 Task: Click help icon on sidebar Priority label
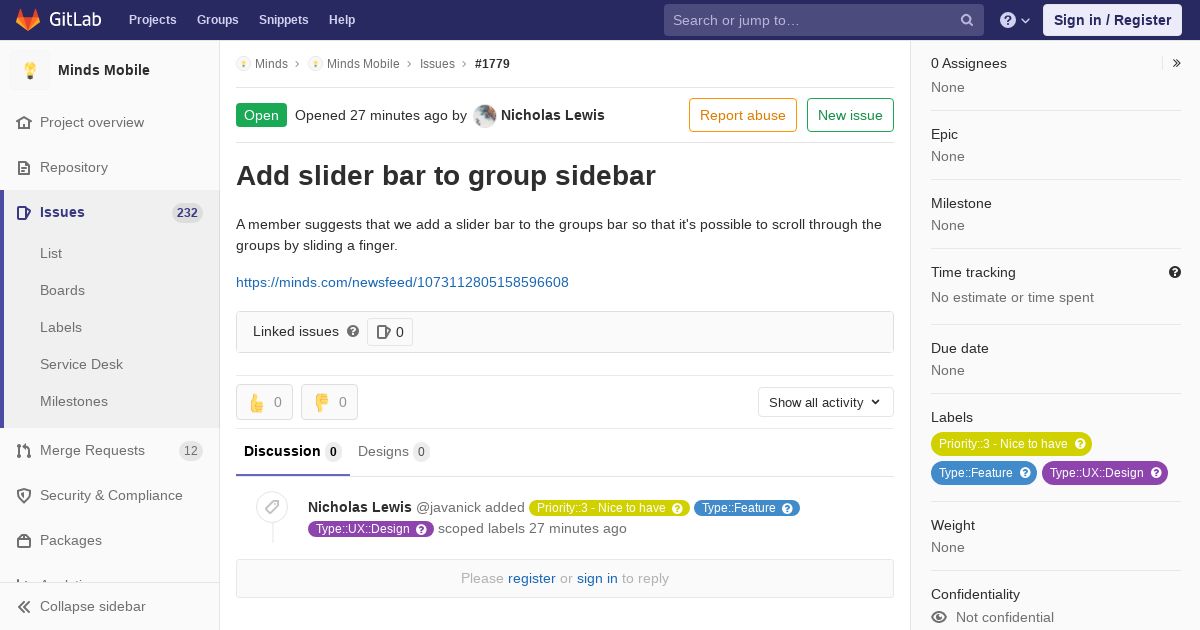tap(1080, 444)
